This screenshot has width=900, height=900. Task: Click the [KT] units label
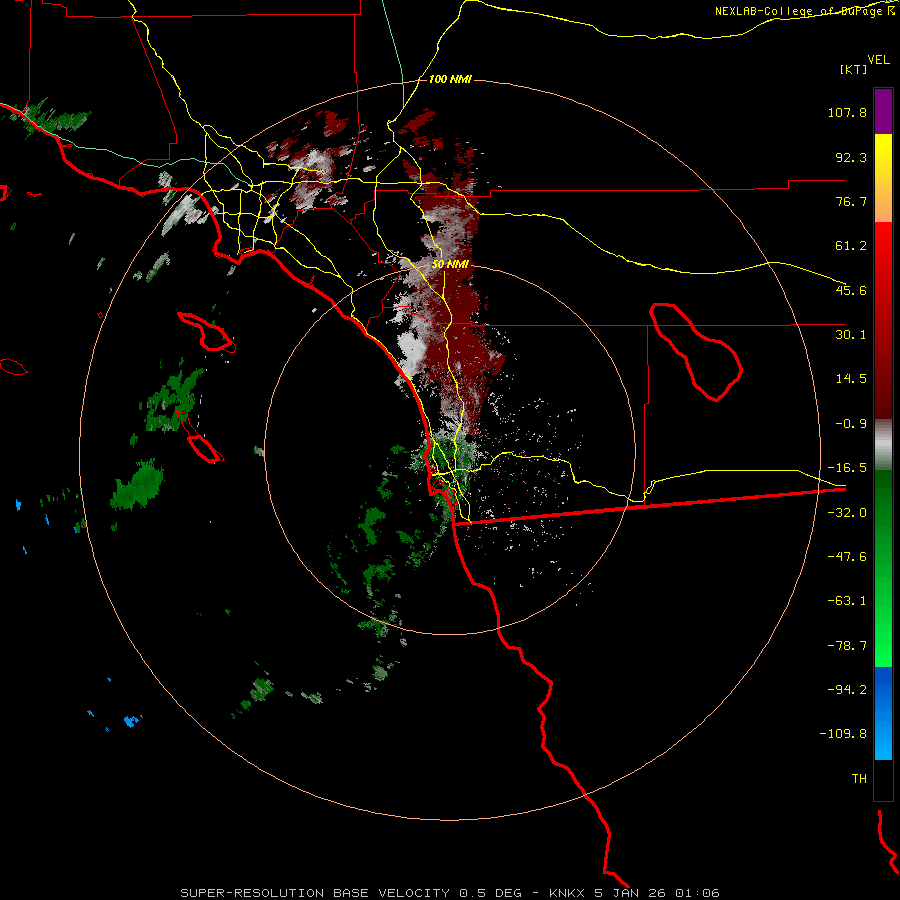click(854, 69)
